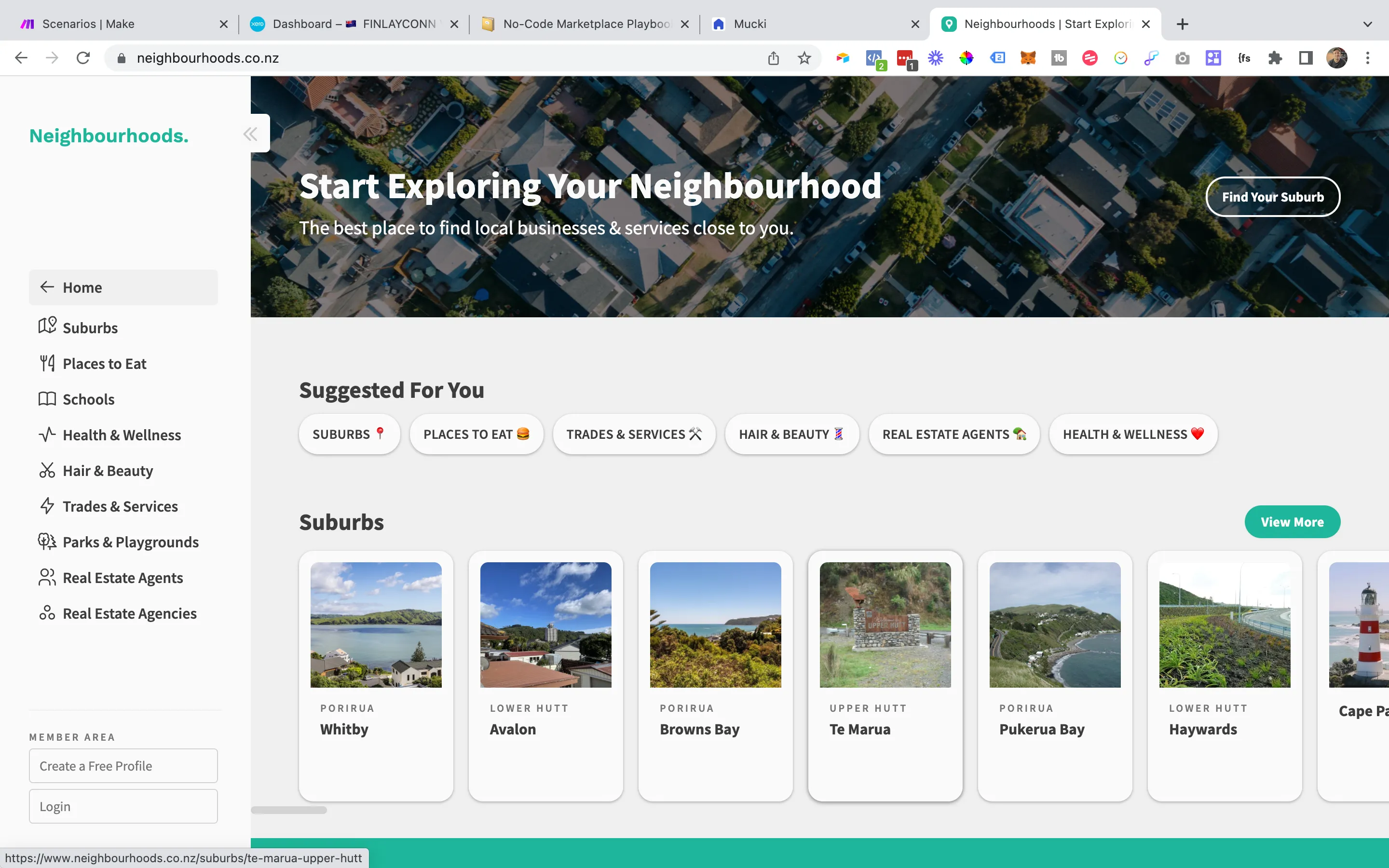
Task: Close the Mucki tab
Action: pos(915,24)
